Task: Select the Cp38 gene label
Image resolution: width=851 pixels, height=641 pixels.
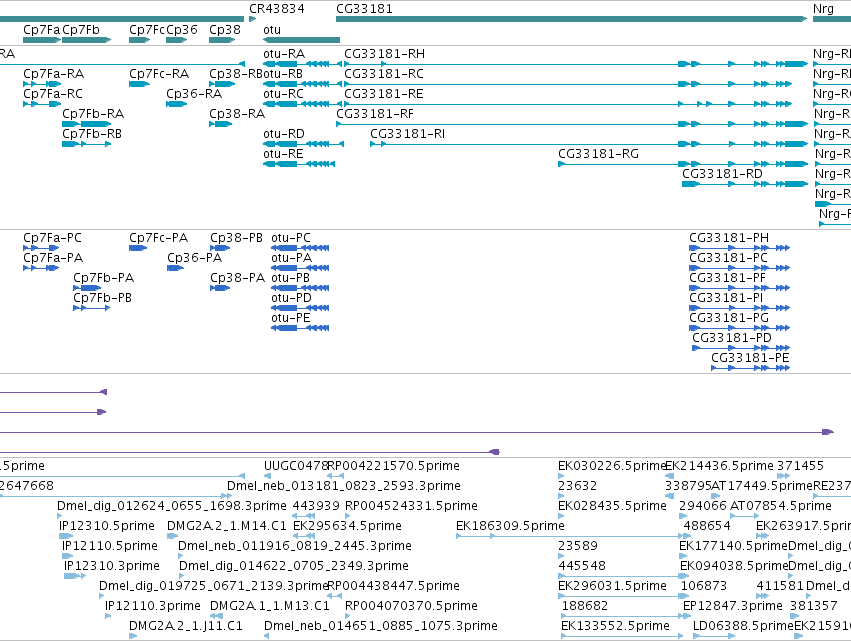Action: 225,30
